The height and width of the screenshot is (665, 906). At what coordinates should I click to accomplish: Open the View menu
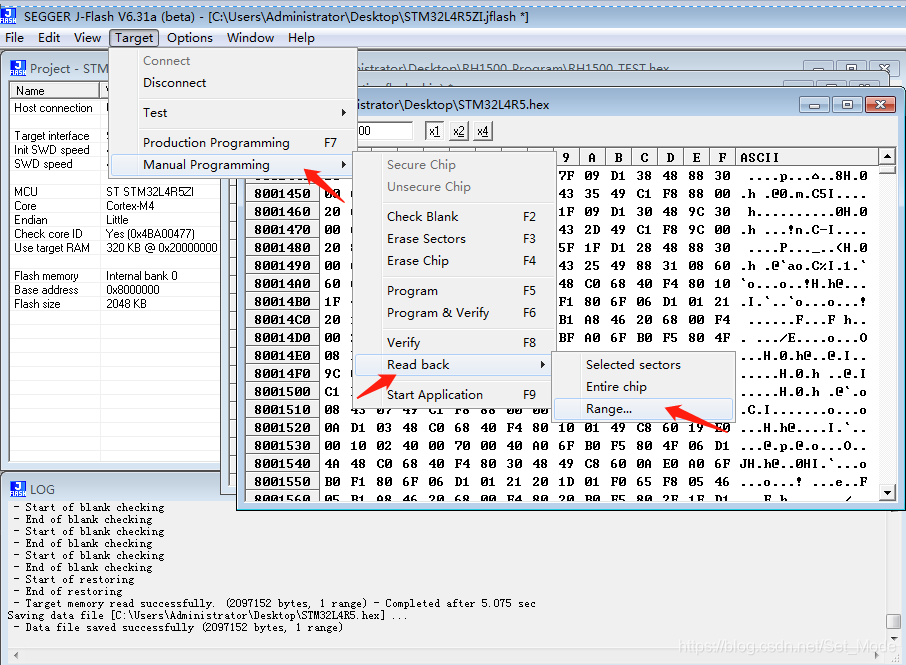[x=87, y=38]
